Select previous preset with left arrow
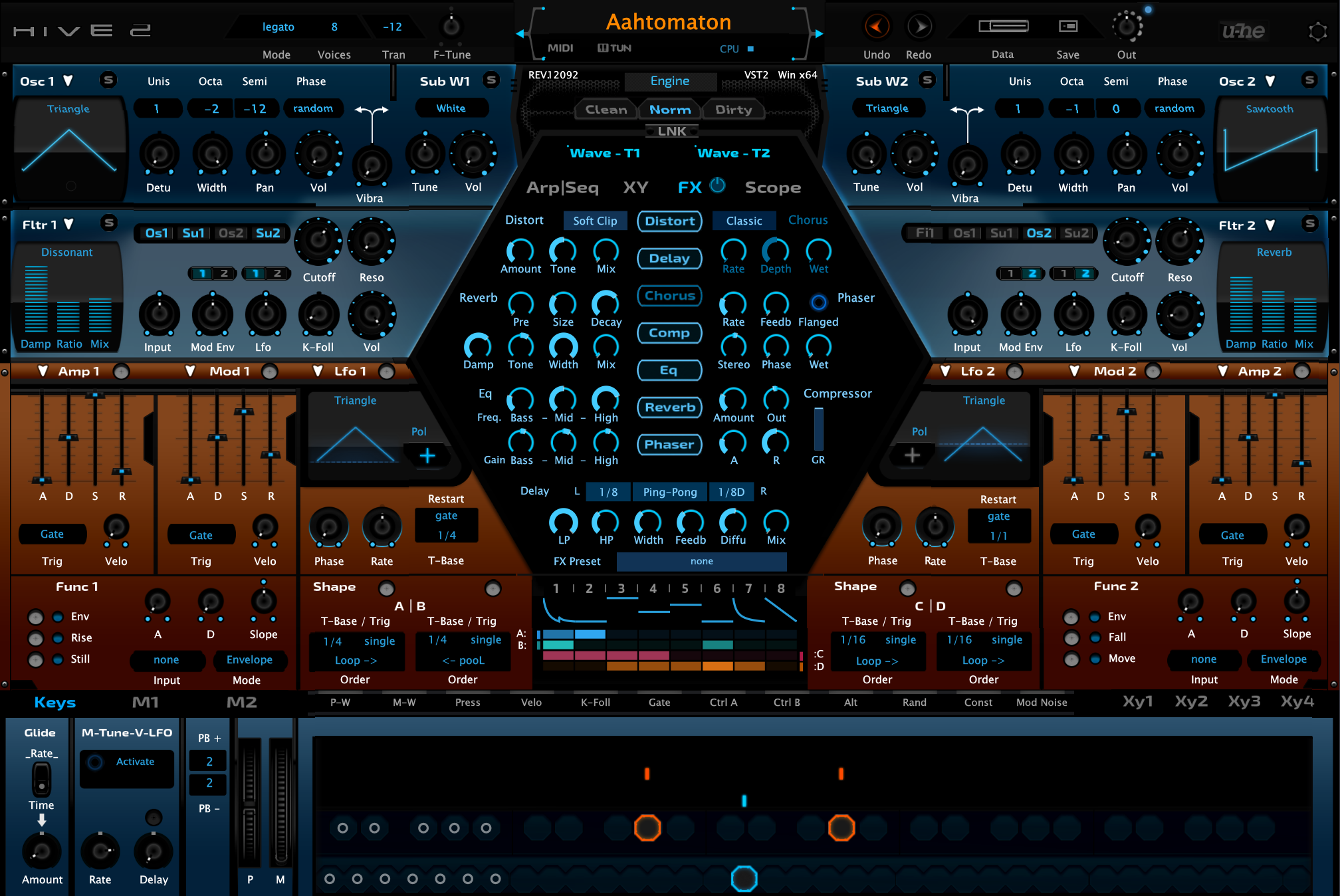Viewport: 1340px width, 896px height. (520, 33)
